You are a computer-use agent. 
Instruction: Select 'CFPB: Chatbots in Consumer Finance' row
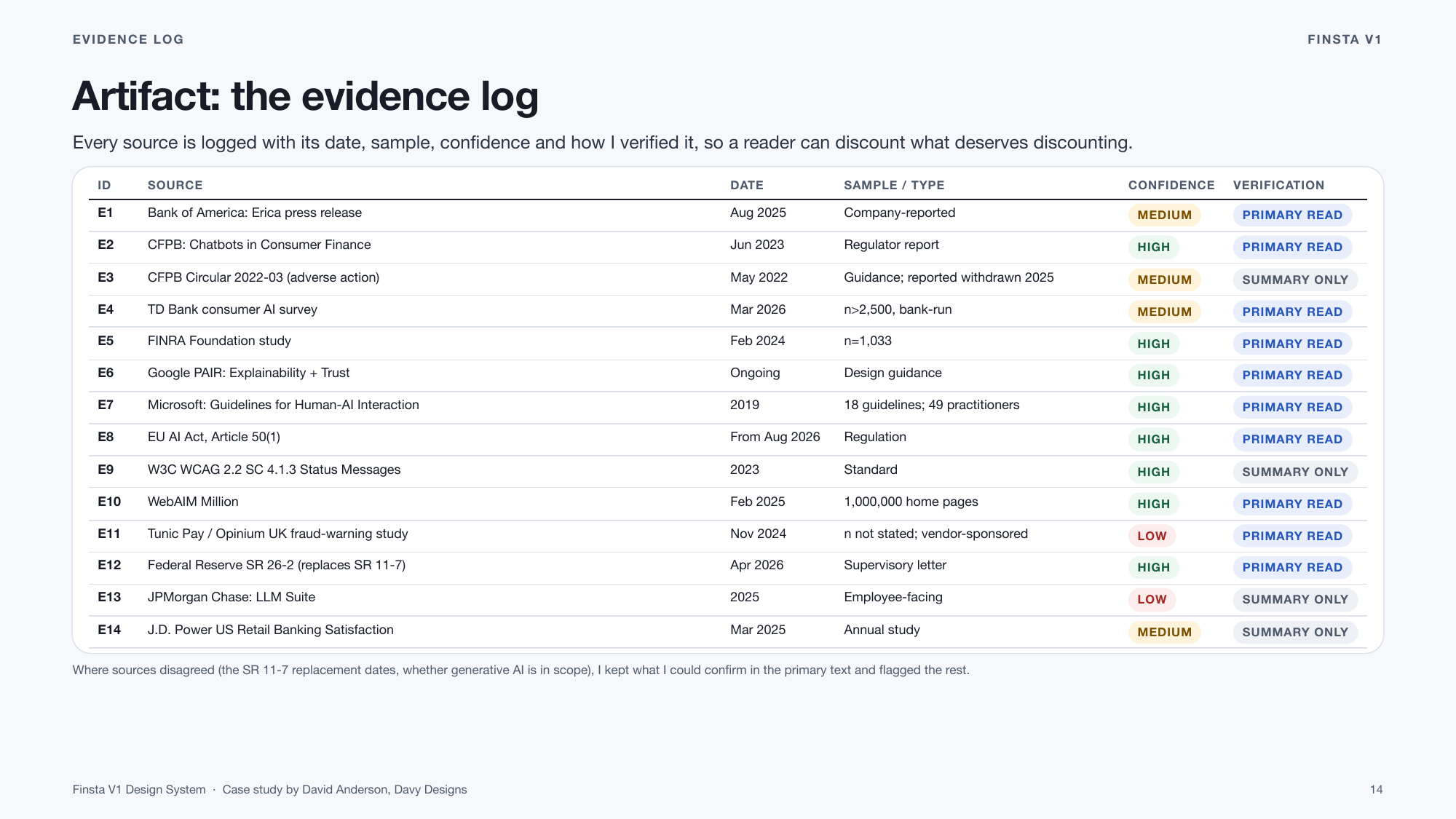click(x=728, y=247)
